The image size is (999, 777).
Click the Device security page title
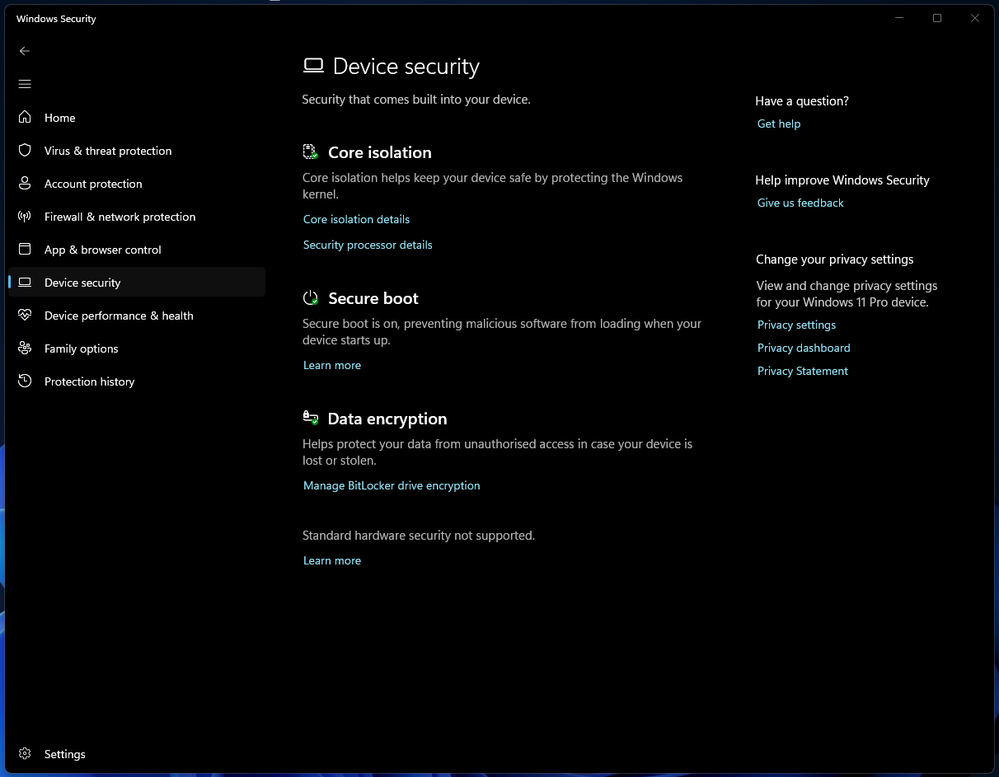tap(406, 66)
